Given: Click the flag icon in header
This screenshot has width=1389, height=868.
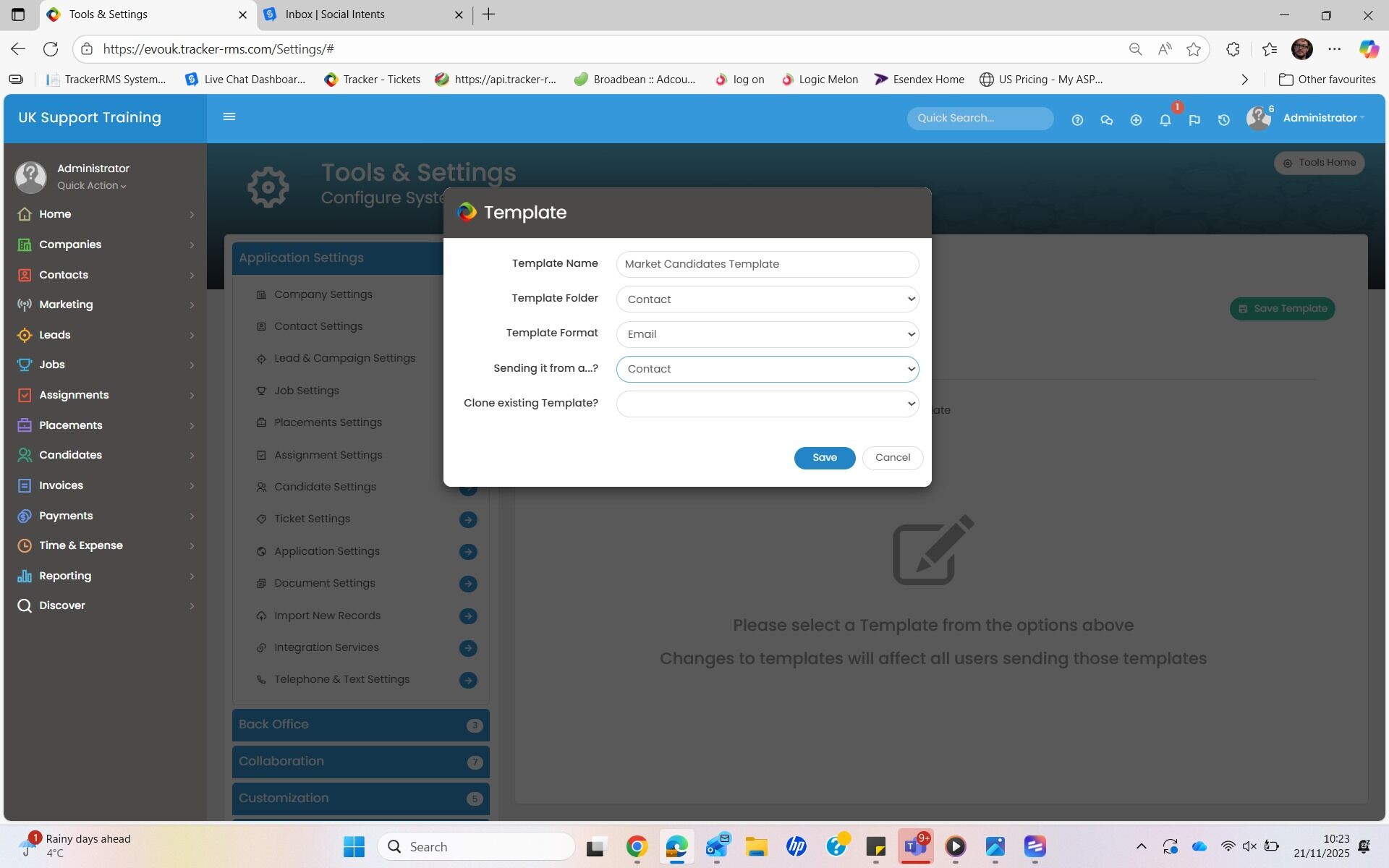Looking at the screenshot, I should pyautogui.click(x=1194, y=120).
